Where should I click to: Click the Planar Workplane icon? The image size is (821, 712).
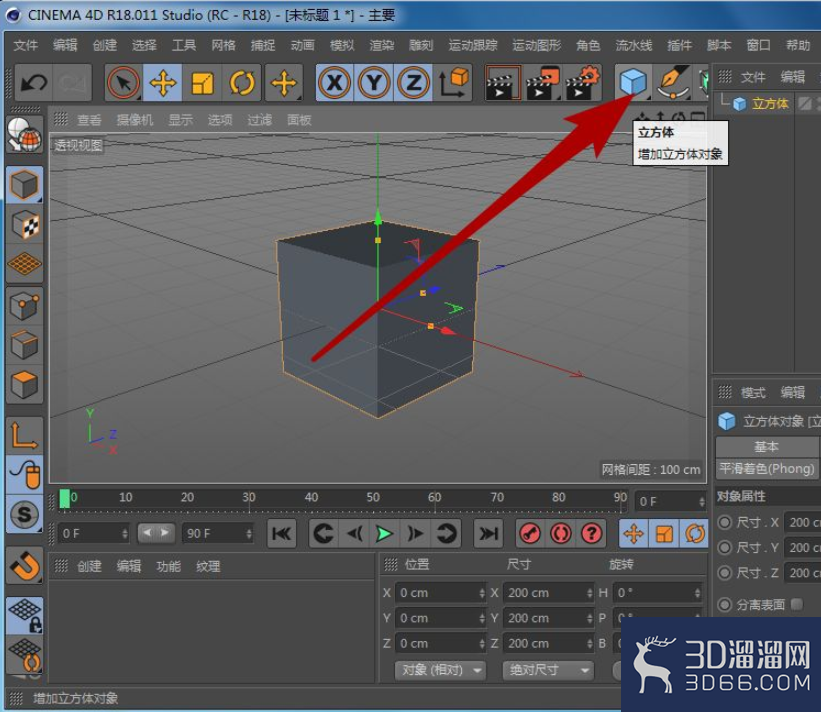[24, 655]
